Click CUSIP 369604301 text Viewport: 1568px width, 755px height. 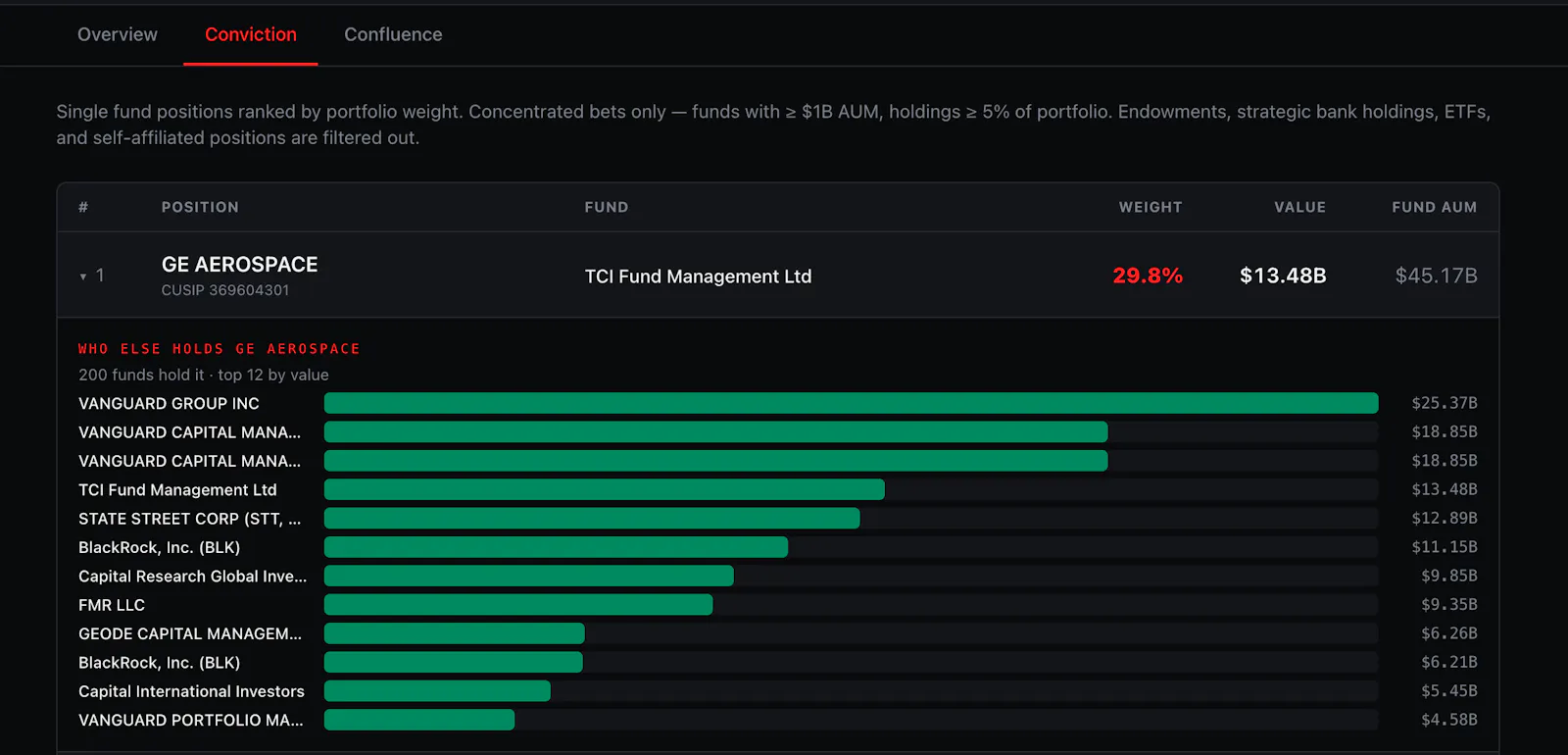click(225, 290)
